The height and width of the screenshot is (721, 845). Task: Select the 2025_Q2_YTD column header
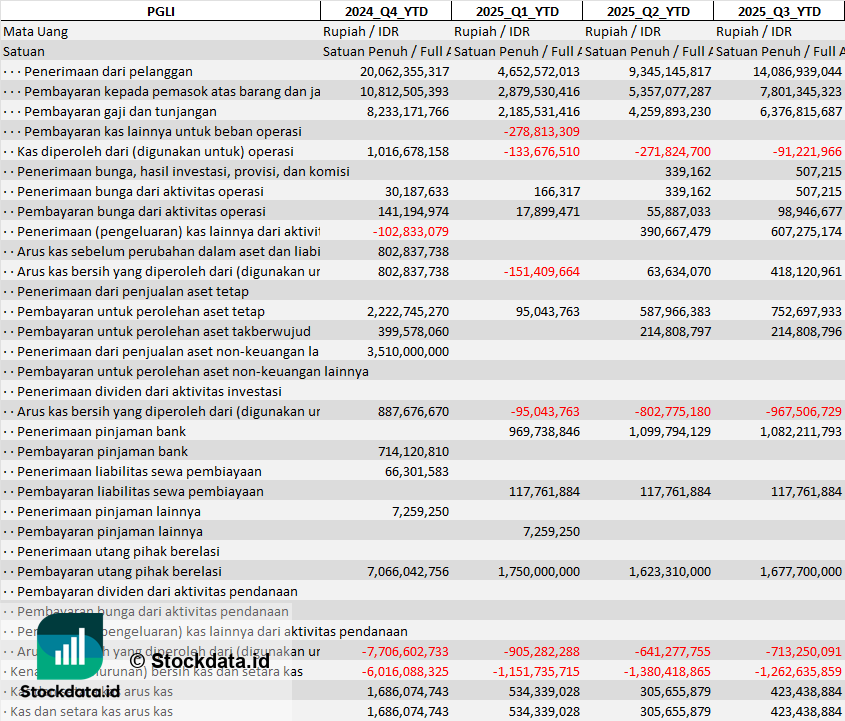(x=648, y=11)
